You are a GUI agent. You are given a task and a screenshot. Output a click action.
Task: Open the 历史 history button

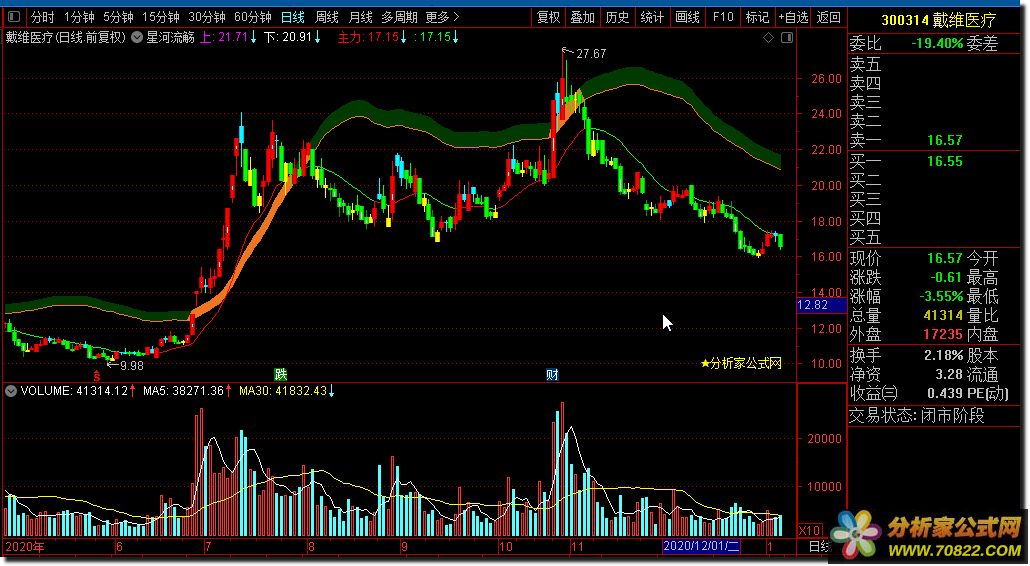tap(617, 17)
